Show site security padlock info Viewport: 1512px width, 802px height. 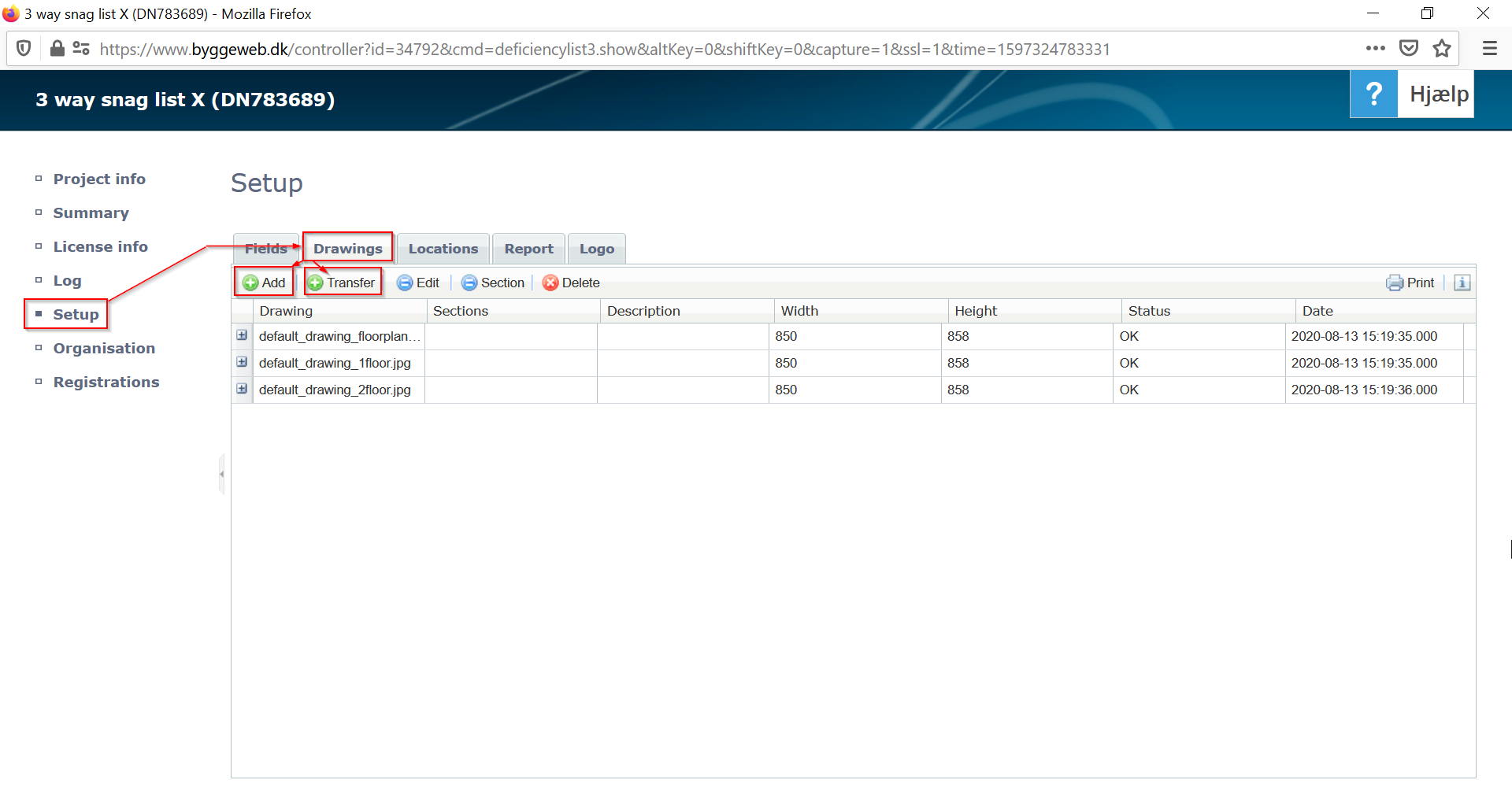pyautogui.click(x=57, y=49)
